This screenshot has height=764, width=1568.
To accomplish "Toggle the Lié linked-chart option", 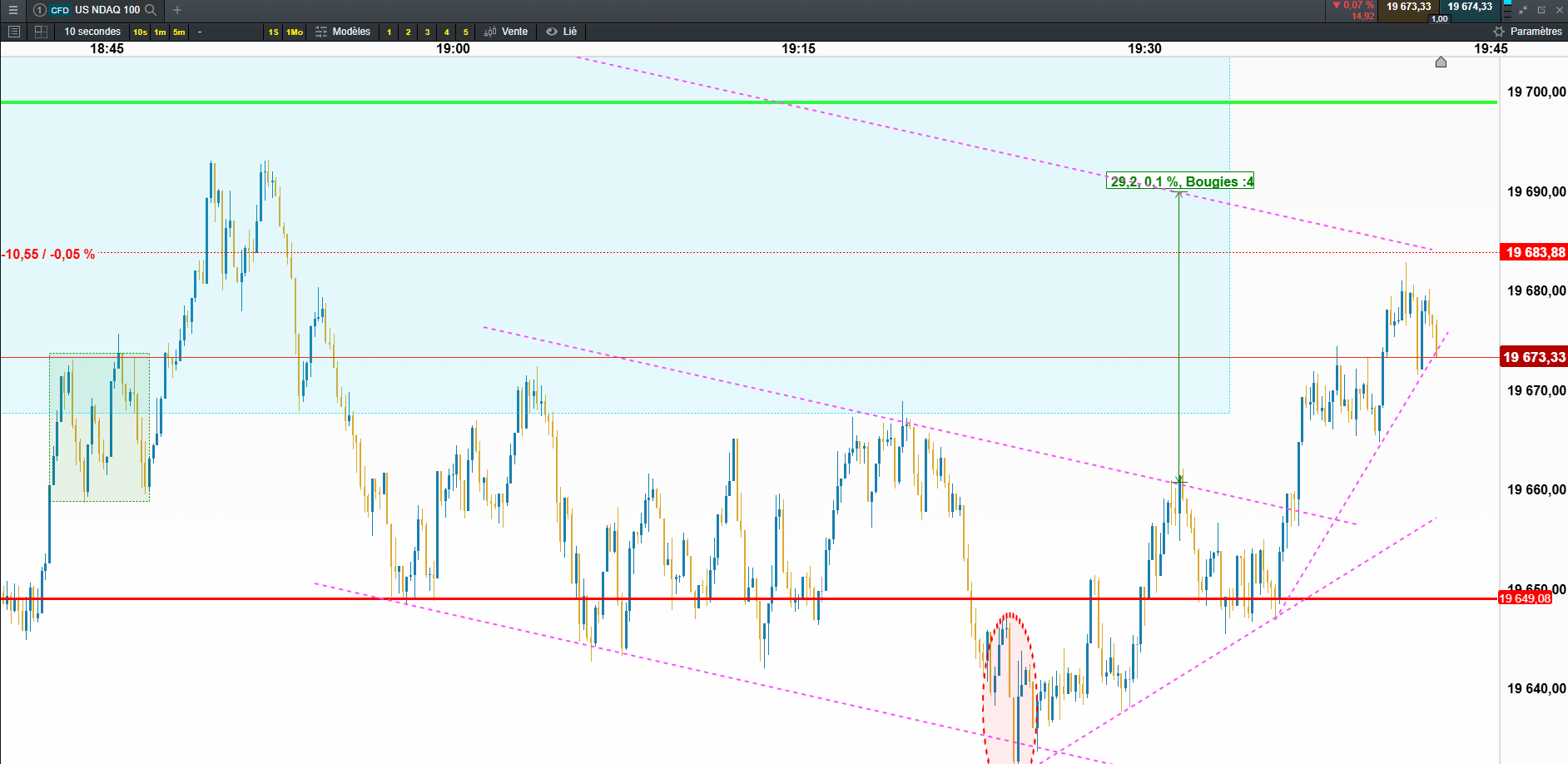I will tap(562, 32).
